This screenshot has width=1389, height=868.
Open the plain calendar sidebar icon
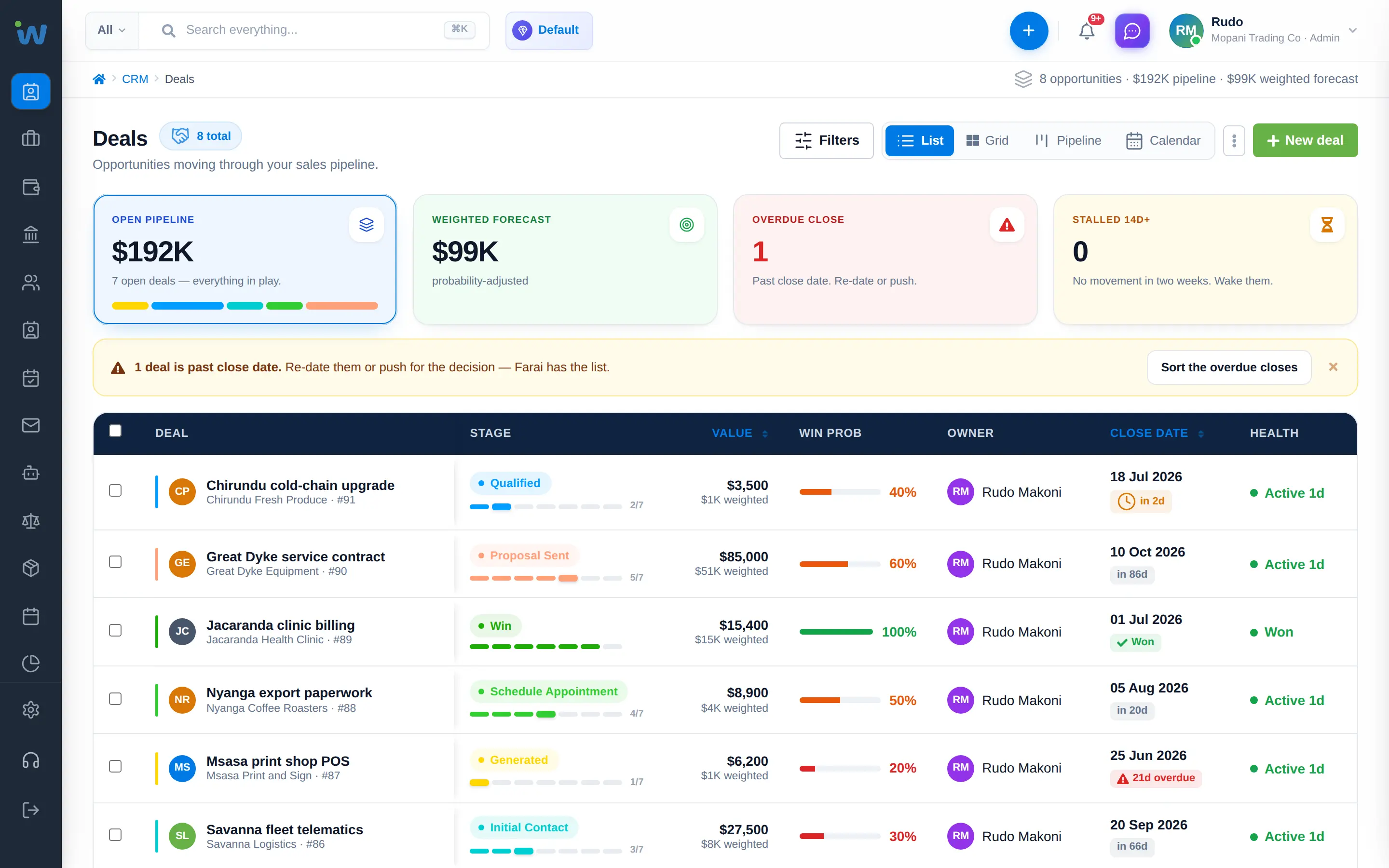tap(30, 616)
